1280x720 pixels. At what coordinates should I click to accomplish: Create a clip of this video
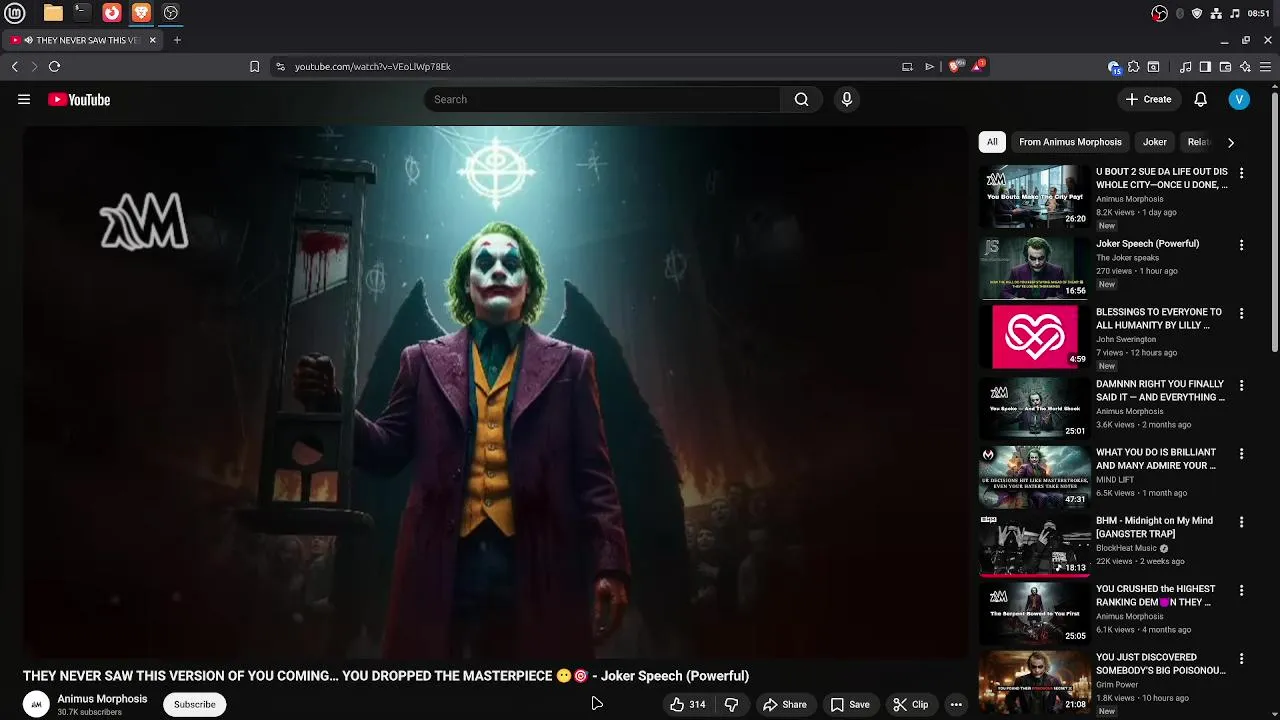coord(911,704)
